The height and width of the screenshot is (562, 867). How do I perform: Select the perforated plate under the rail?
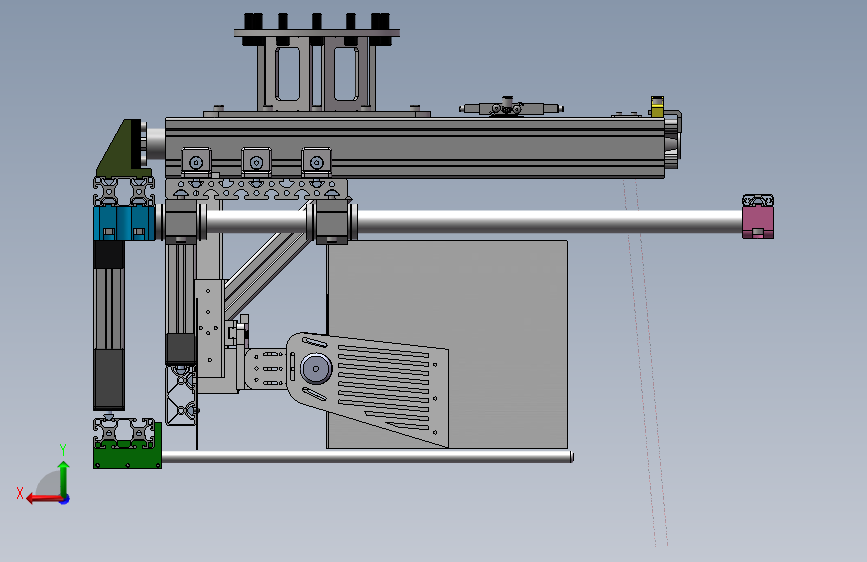[256, 189]
